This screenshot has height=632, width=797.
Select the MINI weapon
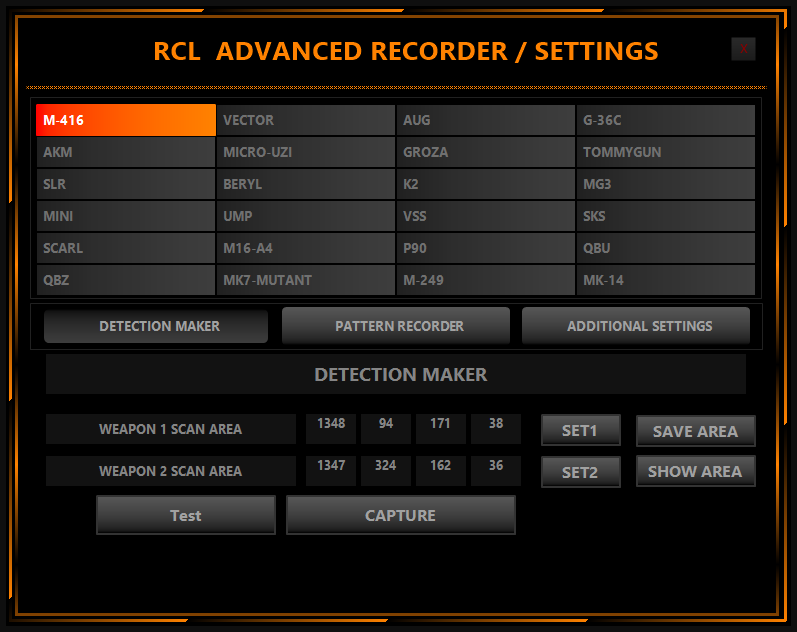coord(126,216)
